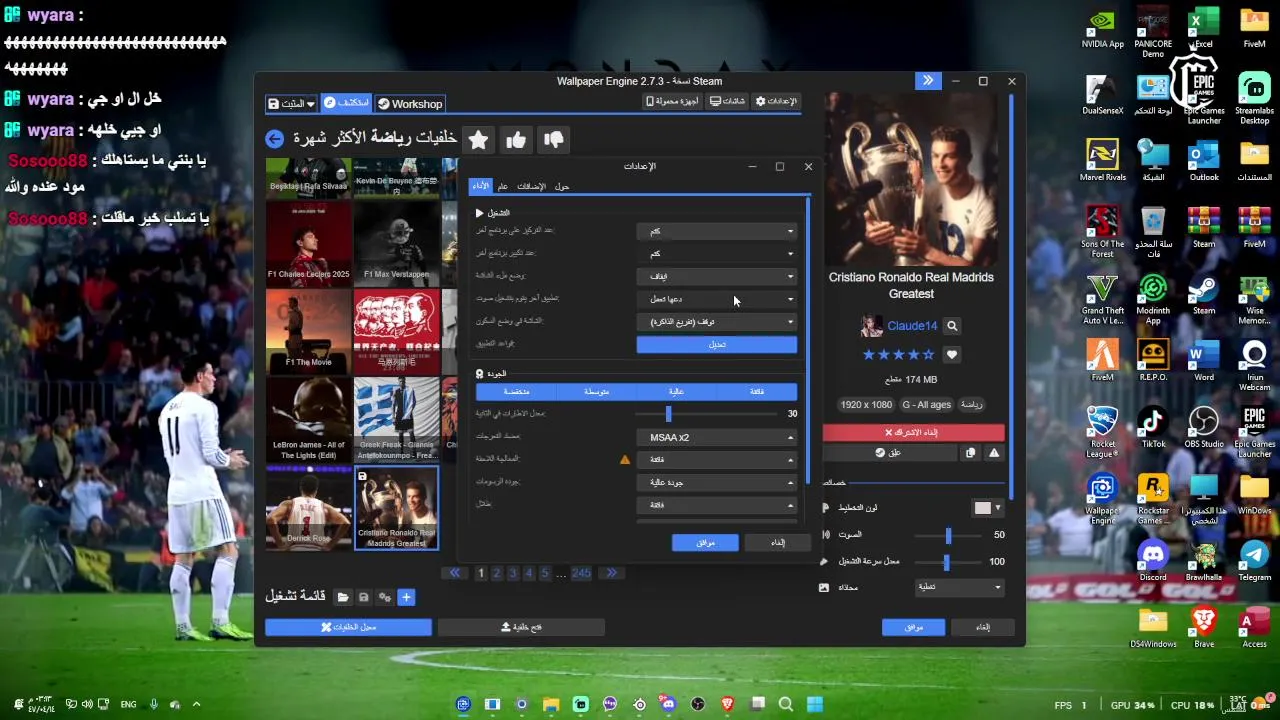Click the report warning triangle icon
Screen dimensions: 1280x720
994,453
